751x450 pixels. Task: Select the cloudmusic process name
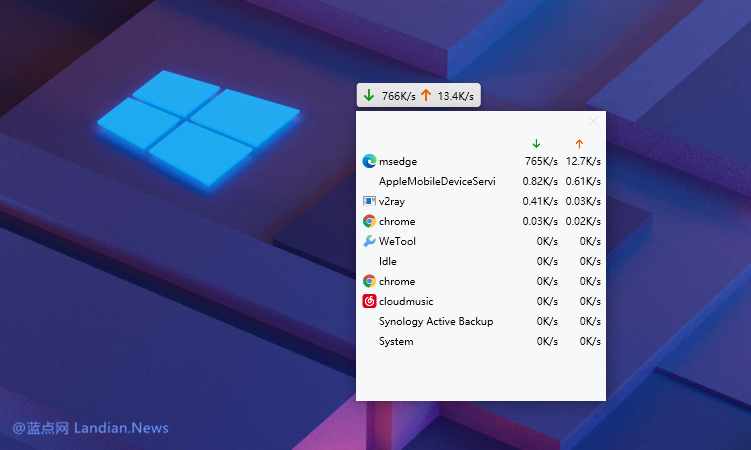[406, 301]
